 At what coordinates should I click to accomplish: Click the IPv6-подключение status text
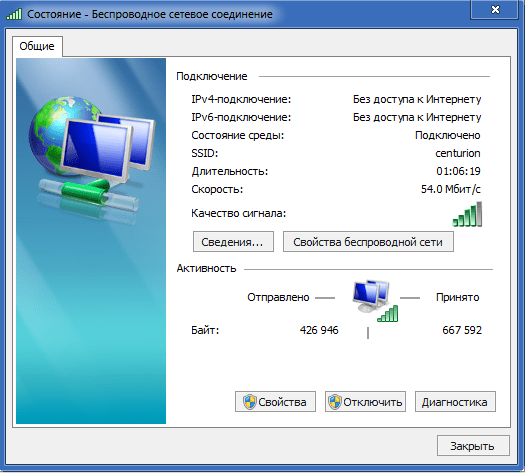[x=417, y=117]
